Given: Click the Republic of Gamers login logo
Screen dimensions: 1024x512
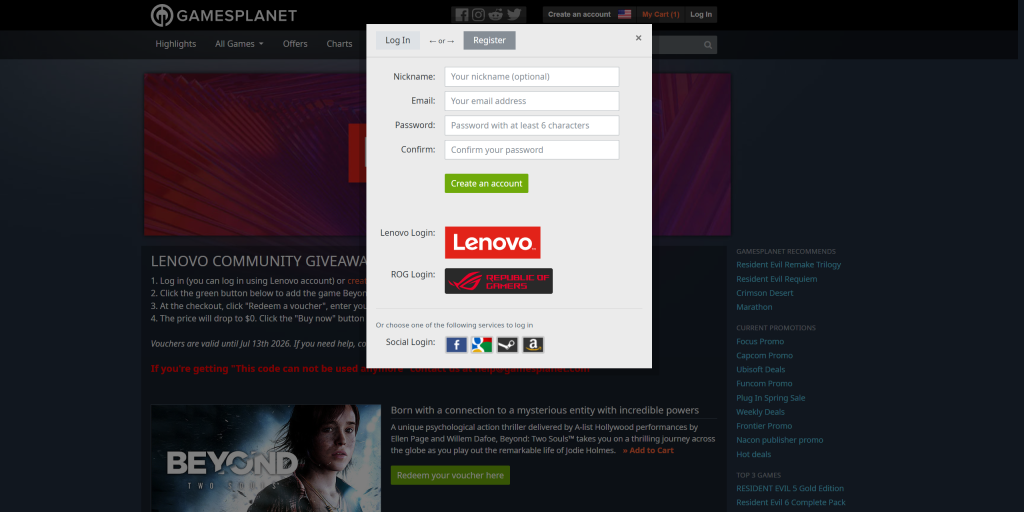Looking at the screenshot, I should coord(498,281).
